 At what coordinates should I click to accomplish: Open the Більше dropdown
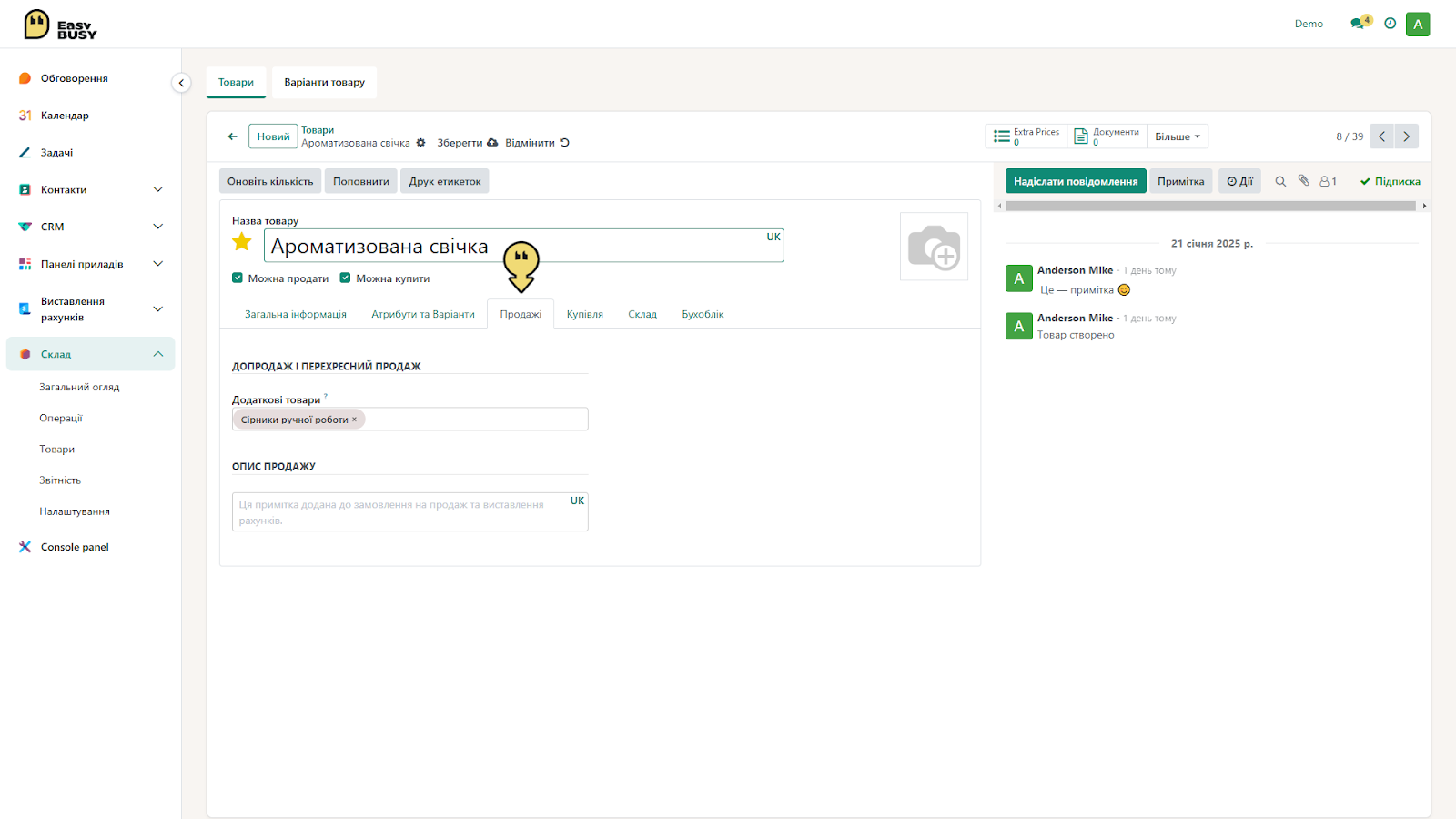1178,136
